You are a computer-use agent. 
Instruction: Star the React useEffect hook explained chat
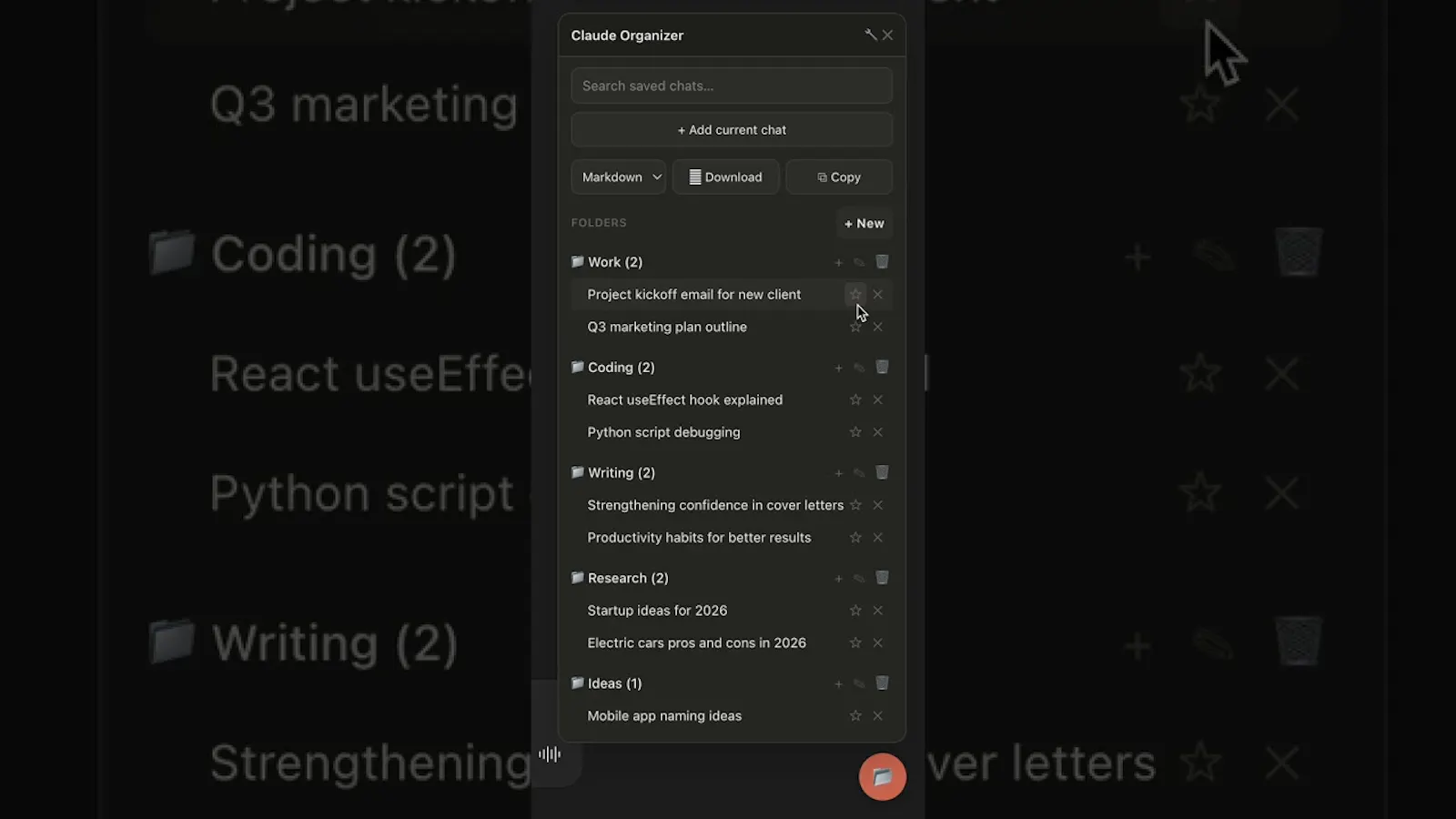point(855,399)
